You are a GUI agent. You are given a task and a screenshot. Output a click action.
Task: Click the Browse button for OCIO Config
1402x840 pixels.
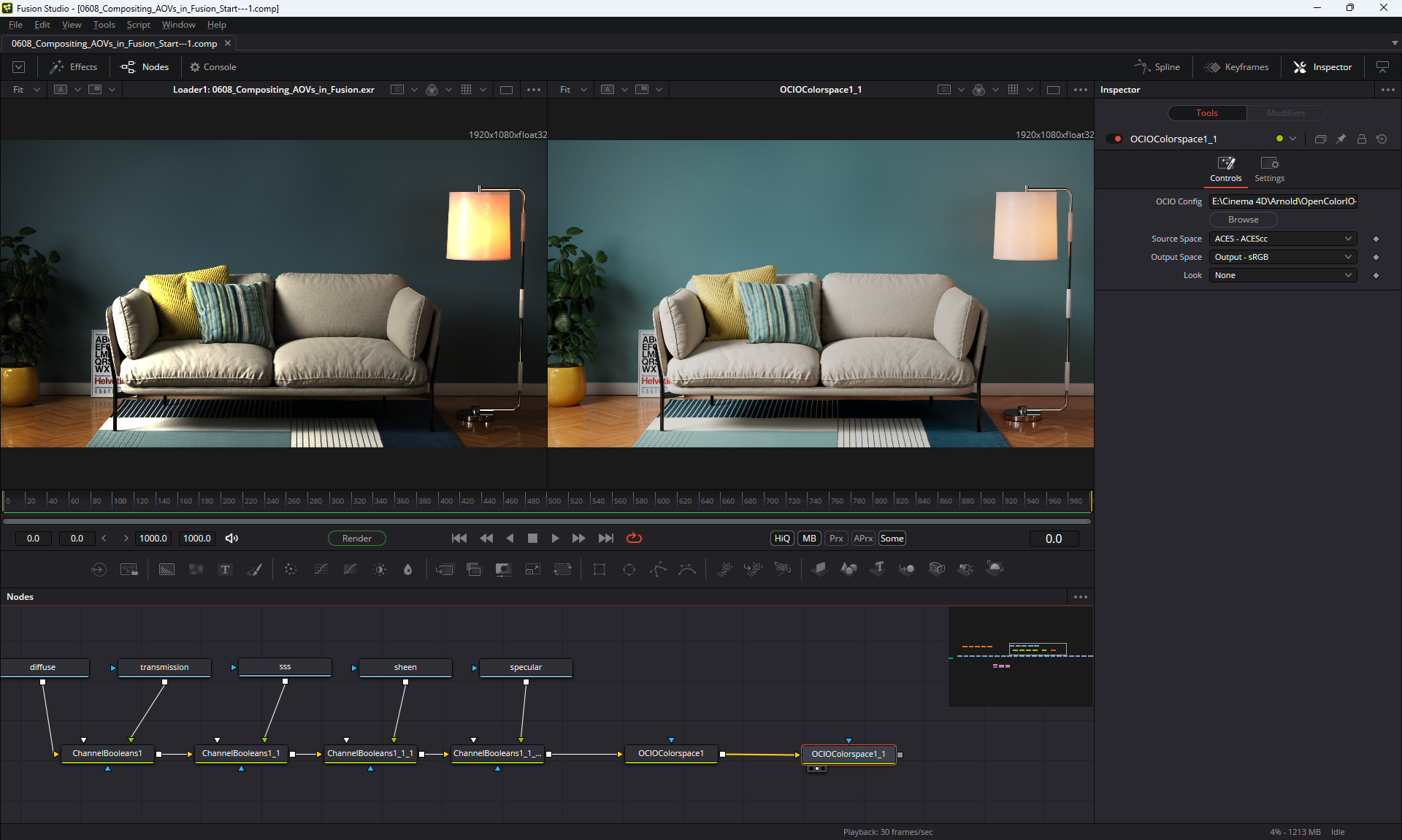click(x=1243, y=220)
